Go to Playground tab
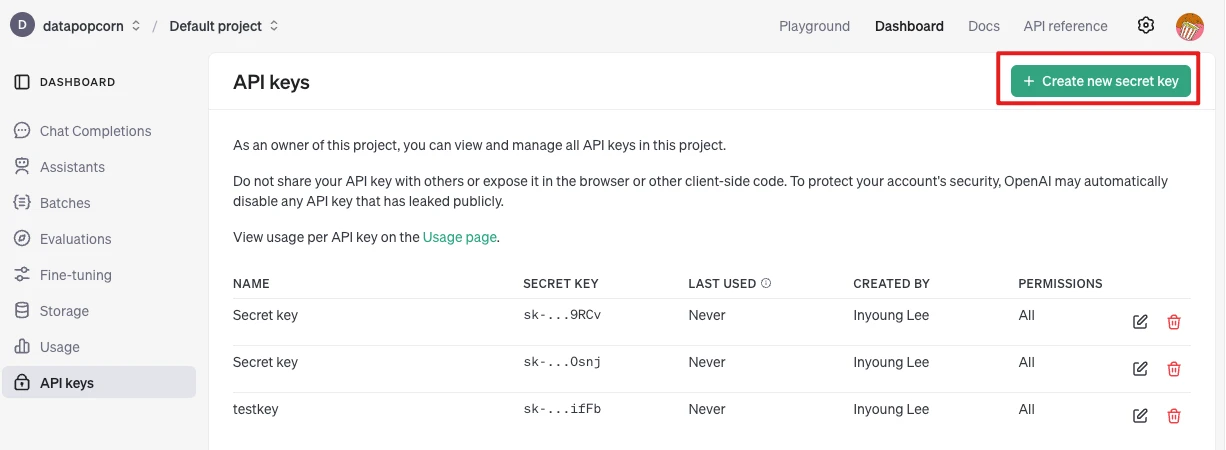This screenshot has height=450, width=1226. point(814,26)
